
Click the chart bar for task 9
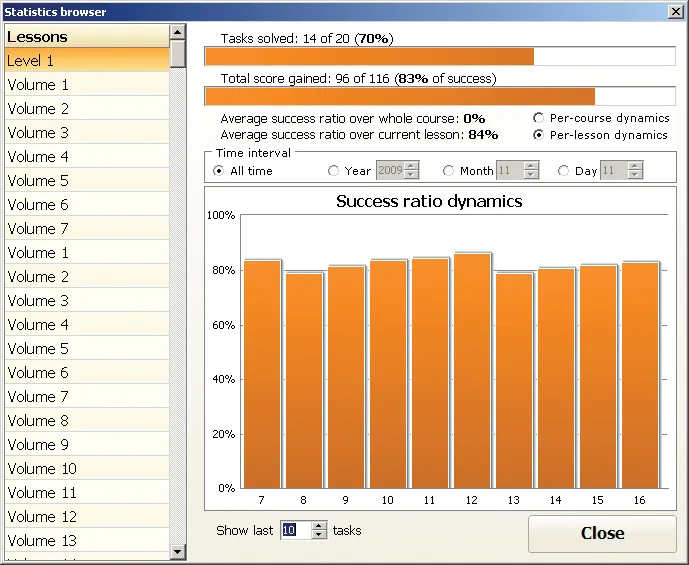(x=346, y=377)
